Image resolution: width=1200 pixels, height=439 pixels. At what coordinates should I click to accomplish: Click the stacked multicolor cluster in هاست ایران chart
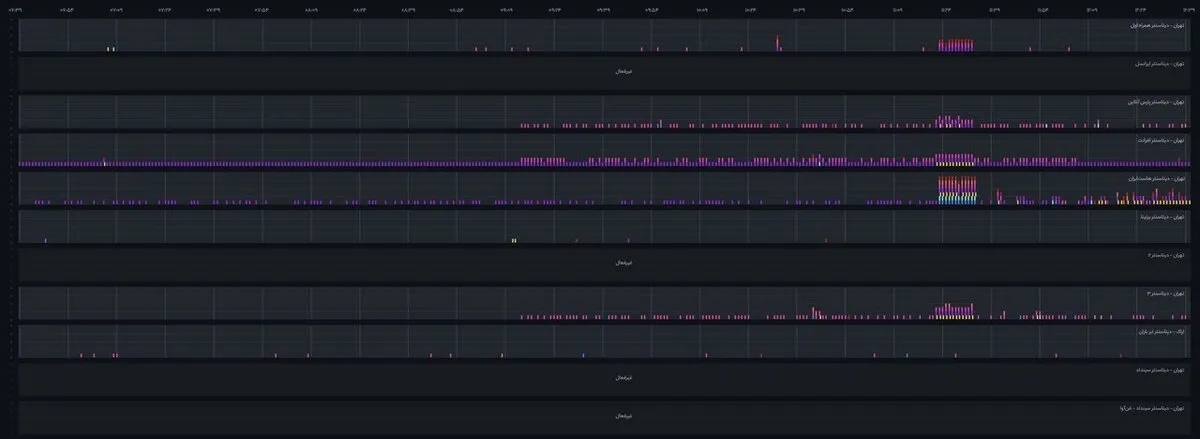pos(955,190)
